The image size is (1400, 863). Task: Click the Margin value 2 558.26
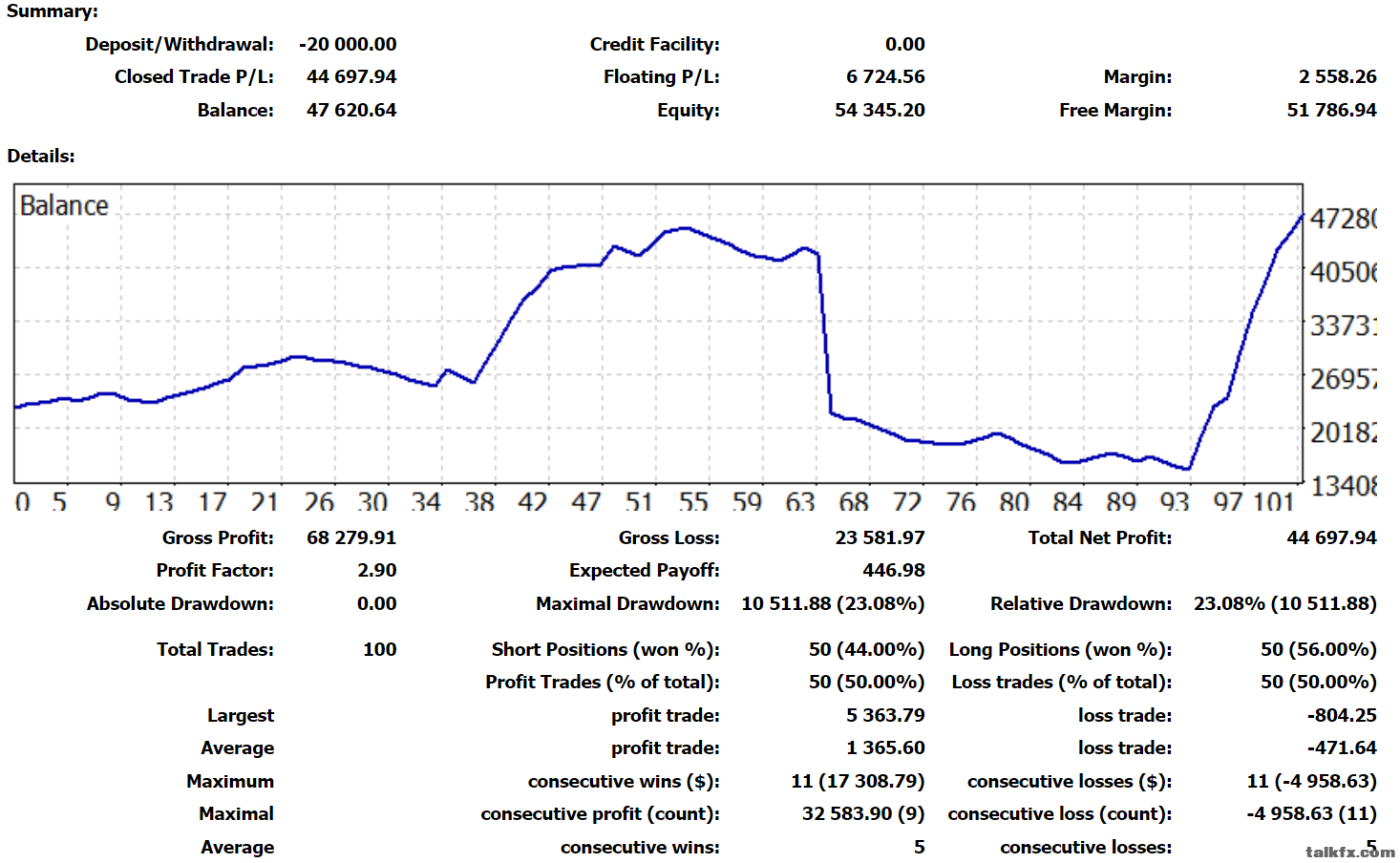(1337, 76)
